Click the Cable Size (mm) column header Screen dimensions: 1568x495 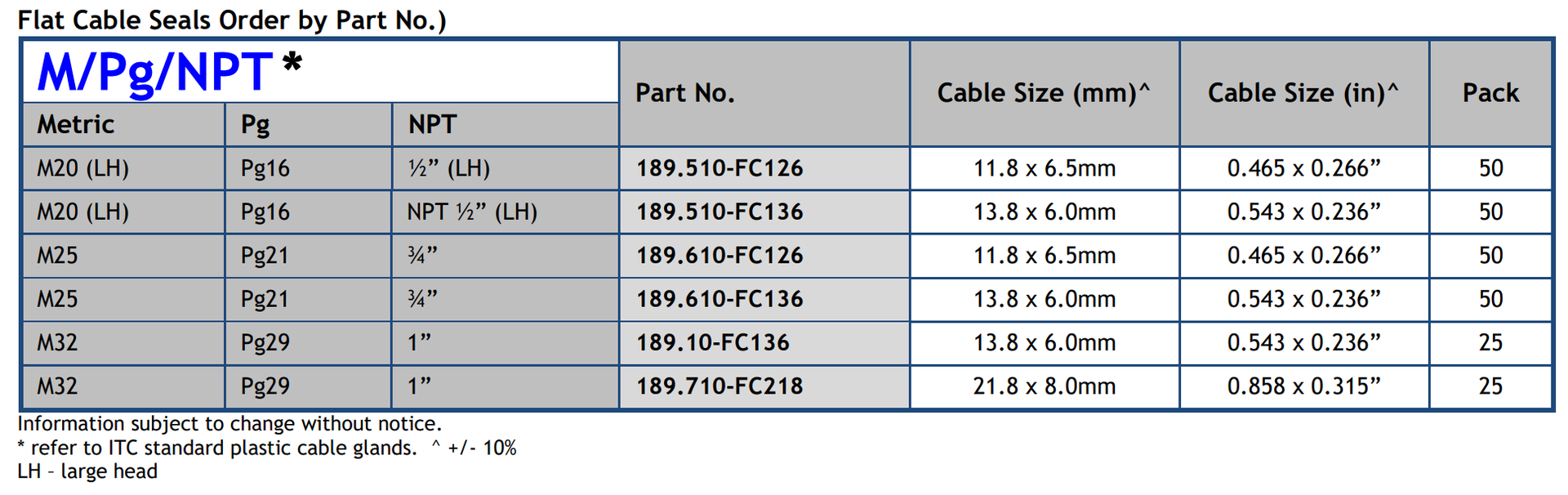(x=1043, y=93)
